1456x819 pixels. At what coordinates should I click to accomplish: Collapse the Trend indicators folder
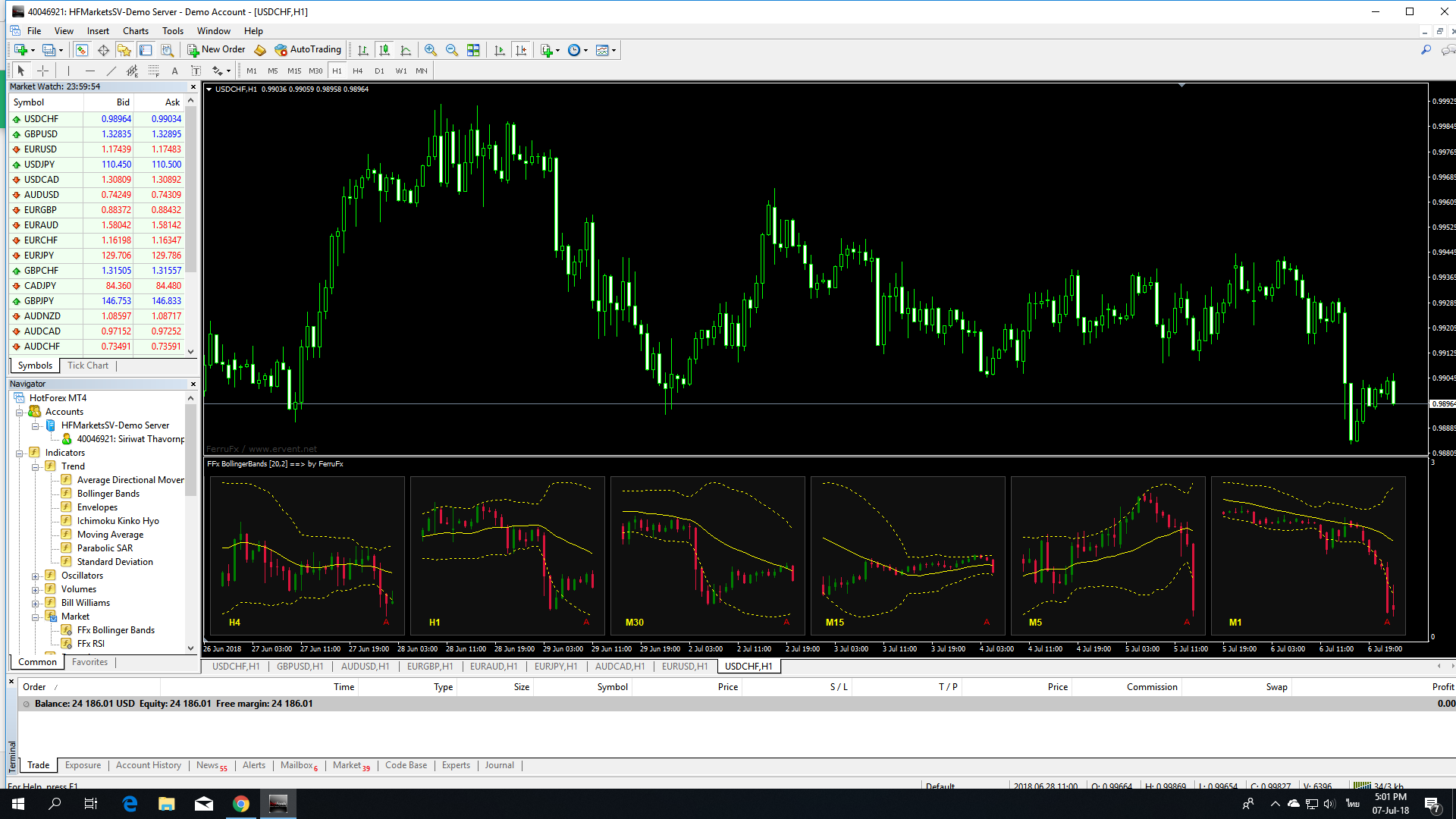coord(36,466)
